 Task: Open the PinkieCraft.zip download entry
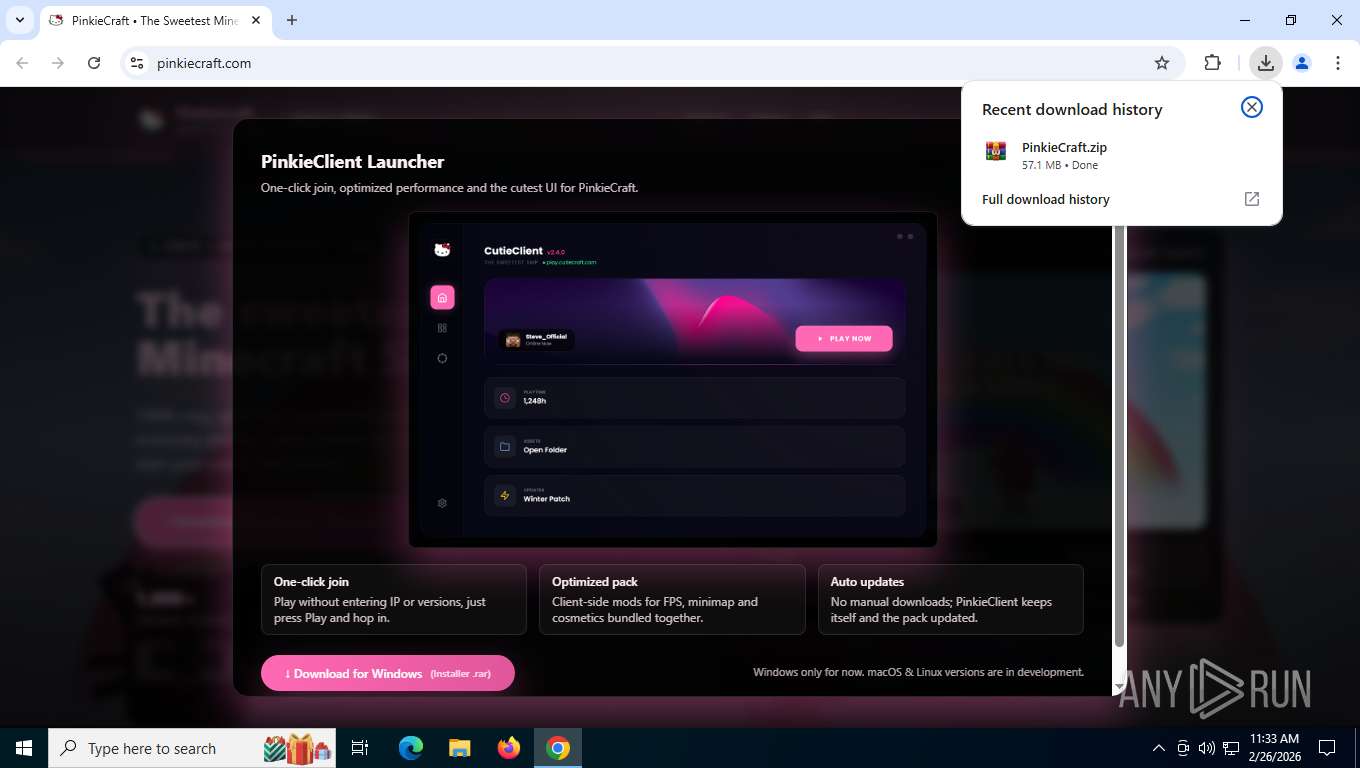[1121, 155]
